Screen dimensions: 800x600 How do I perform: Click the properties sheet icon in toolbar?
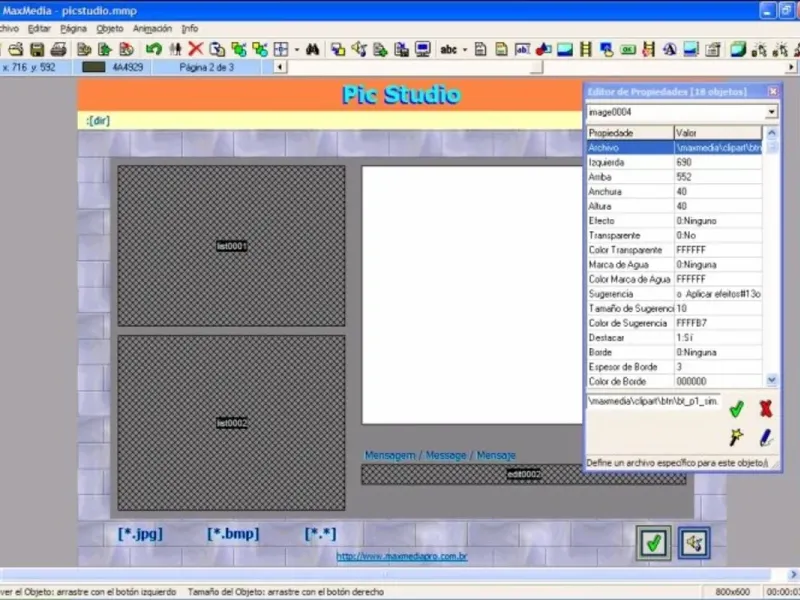[713, 49]
